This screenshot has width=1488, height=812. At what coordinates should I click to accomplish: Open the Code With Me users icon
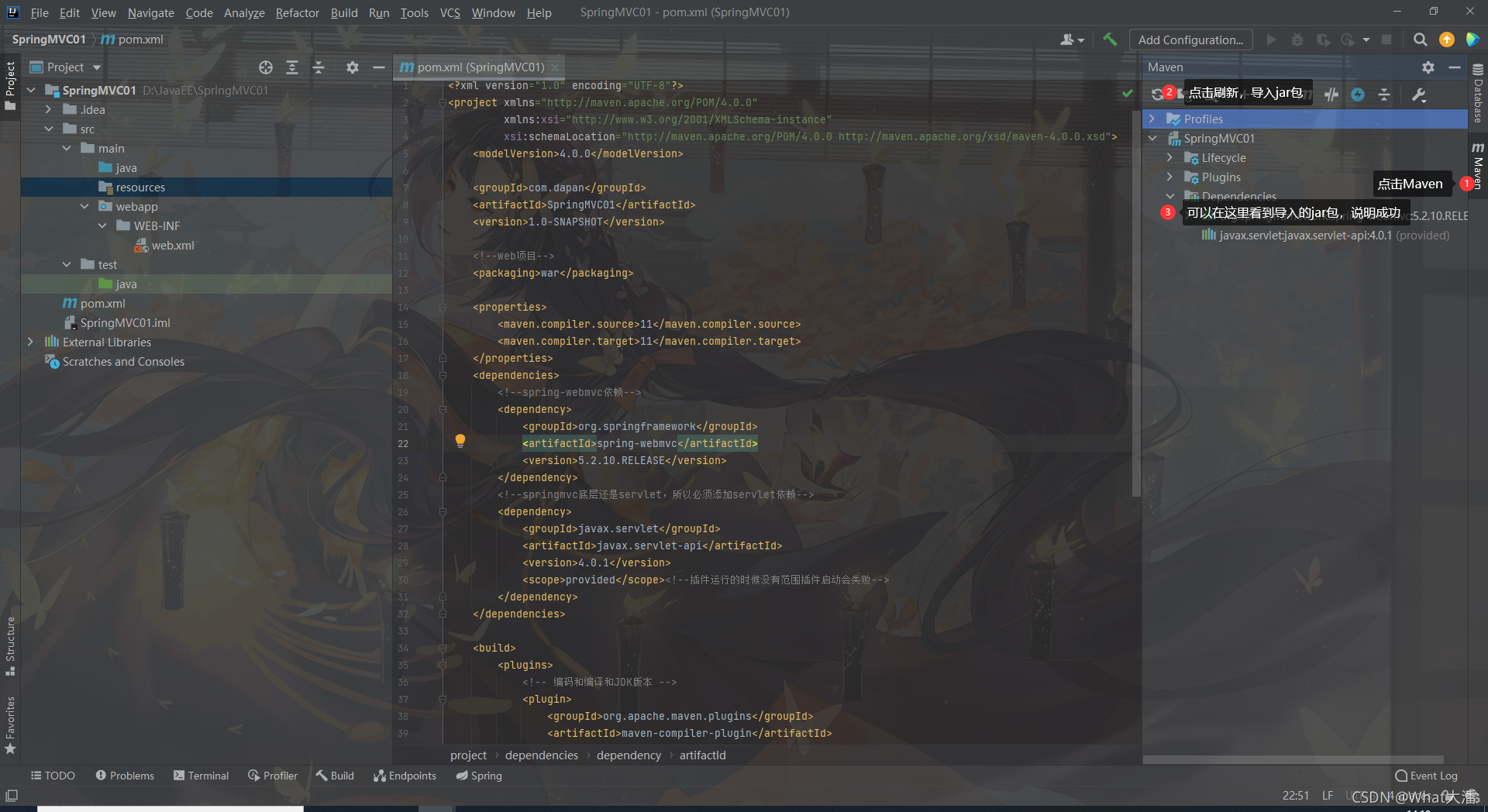point(1072,40)
